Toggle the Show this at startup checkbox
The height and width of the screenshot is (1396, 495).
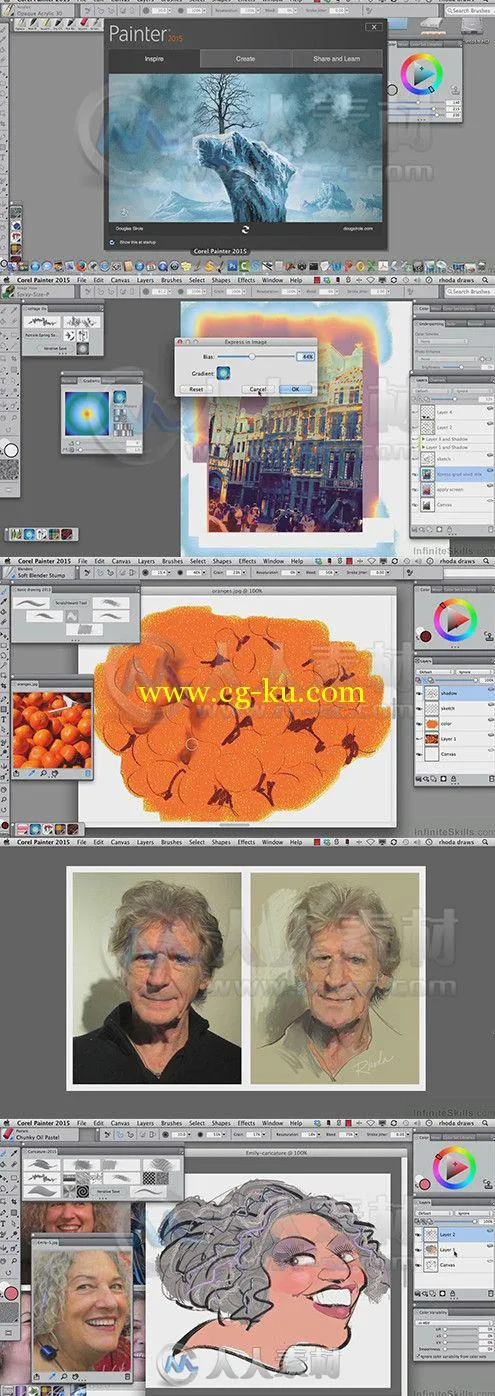coord(112,242)
